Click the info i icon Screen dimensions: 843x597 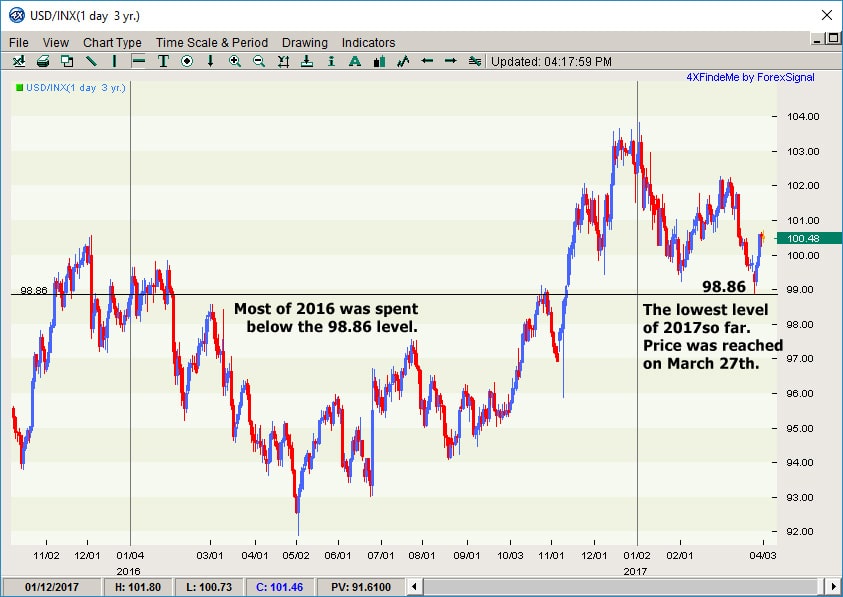(x=331, y=61)
